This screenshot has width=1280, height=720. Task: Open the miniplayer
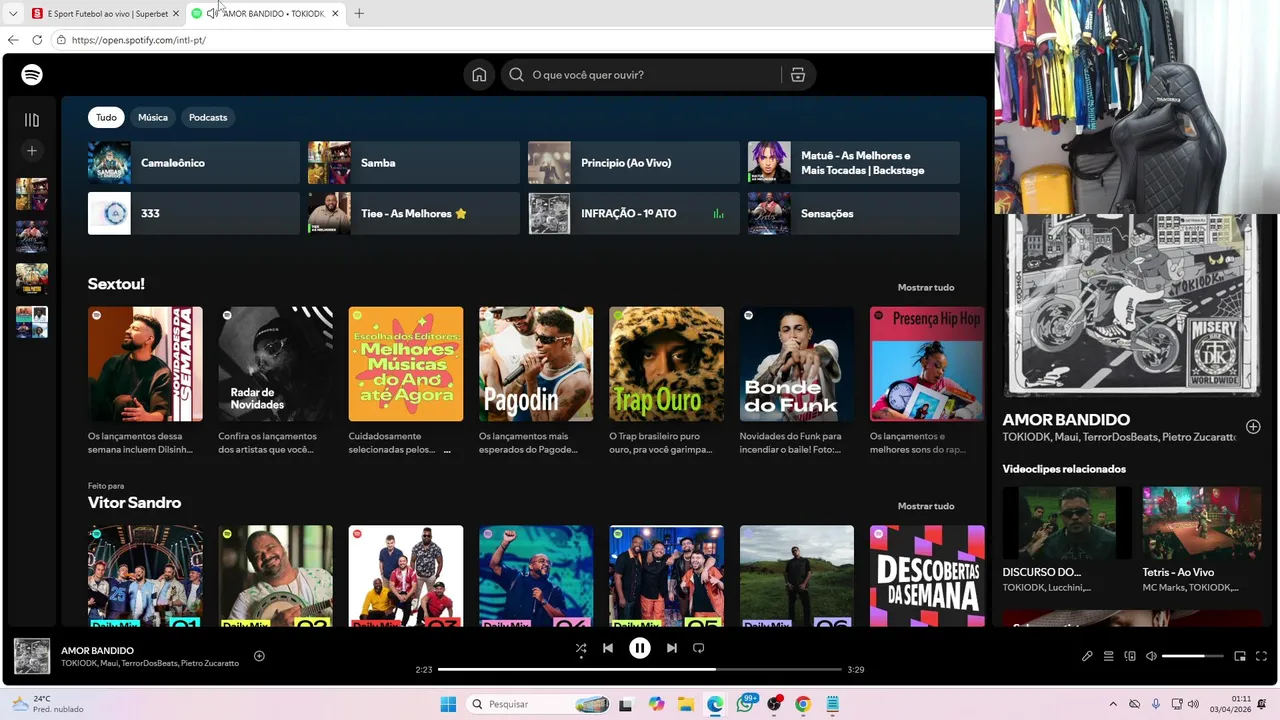[1240, 656]
